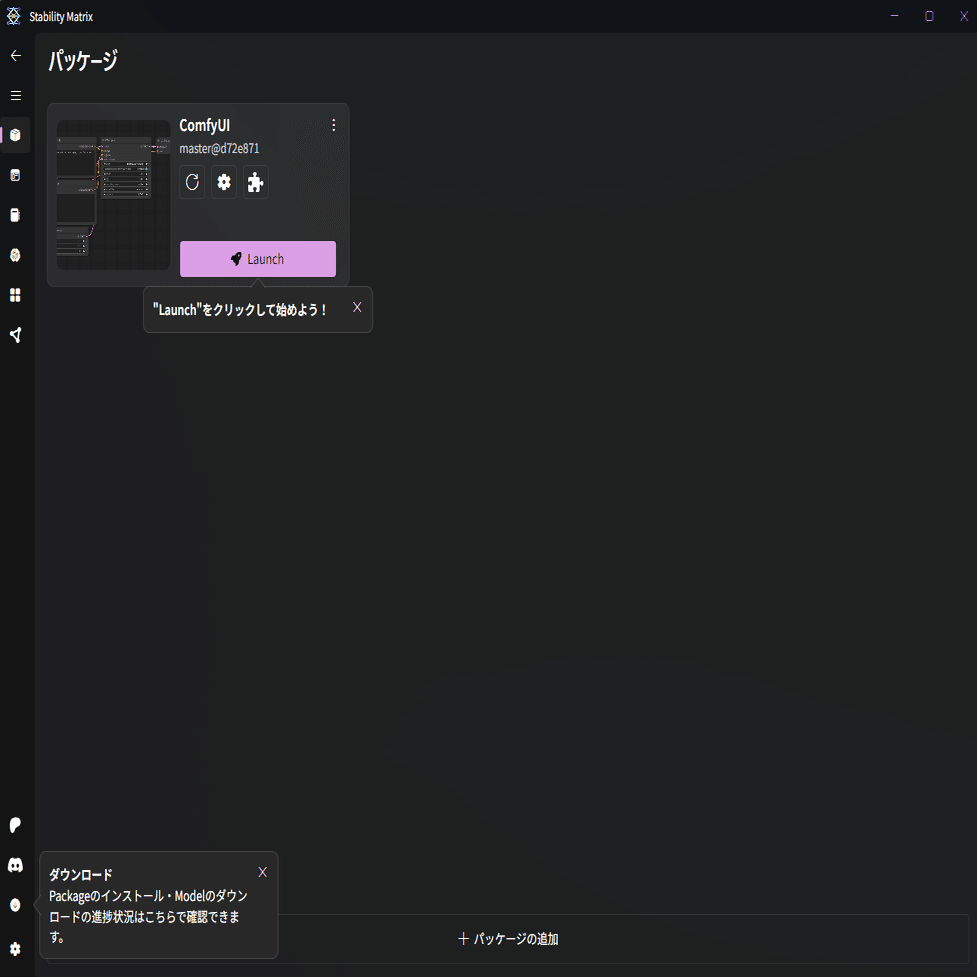Click the ComfyUI package title
The width and height of the screenshot is (977, 977).
[204, 125]
